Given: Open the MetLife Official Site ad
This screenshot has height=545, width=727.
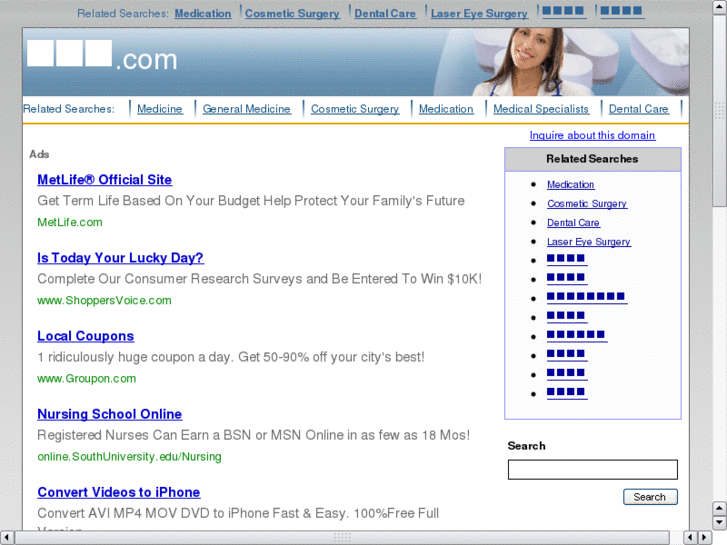Looking at the screenshot, I should click(104, 180).
